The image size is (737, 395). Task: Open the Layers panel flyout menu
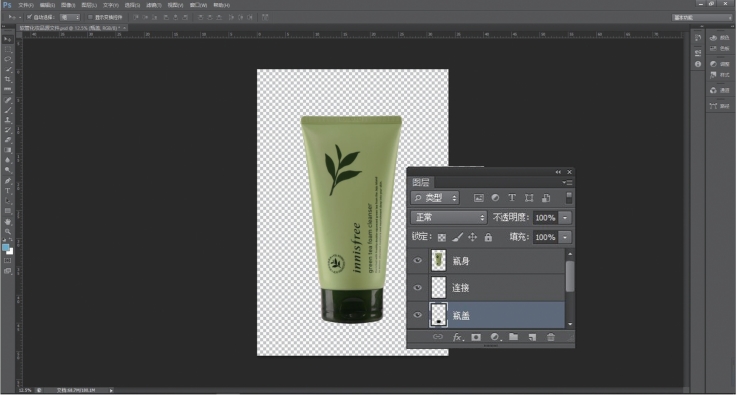567,182
